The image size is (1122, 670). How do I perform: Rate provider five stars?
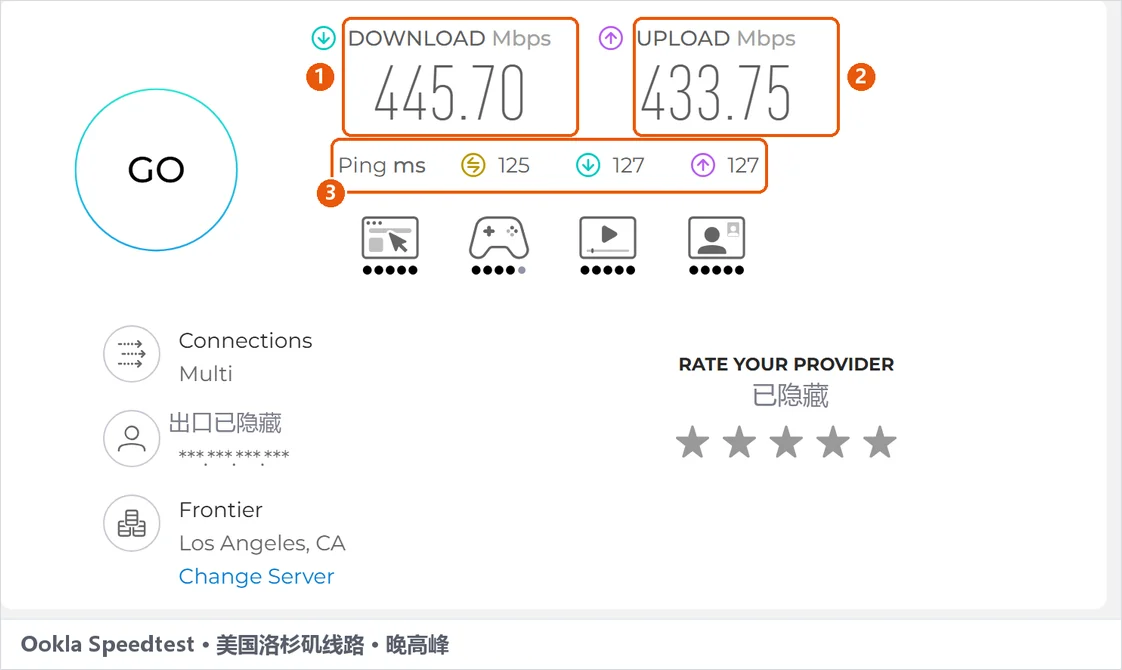click(879, 442)
